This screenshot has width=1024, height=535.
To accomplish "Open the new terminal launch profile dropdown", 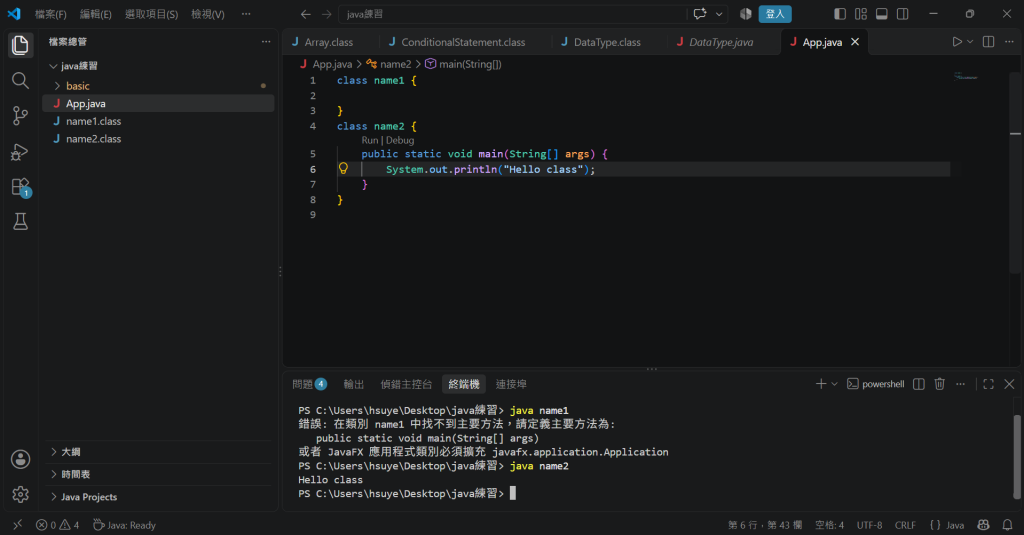I will point(835,384).
